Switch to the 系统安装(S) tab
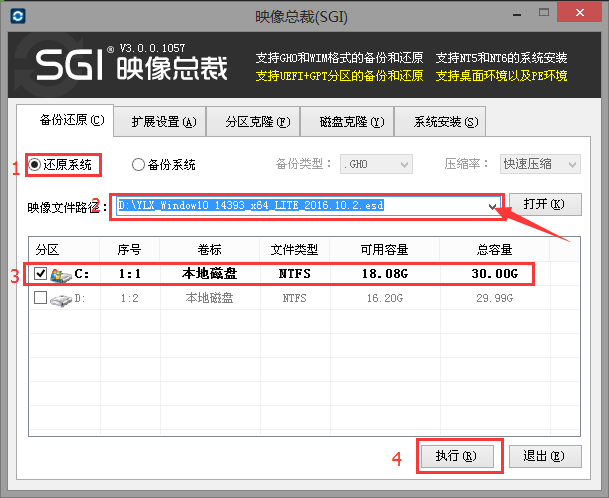The image size is (609, 498). pos(440,122)
